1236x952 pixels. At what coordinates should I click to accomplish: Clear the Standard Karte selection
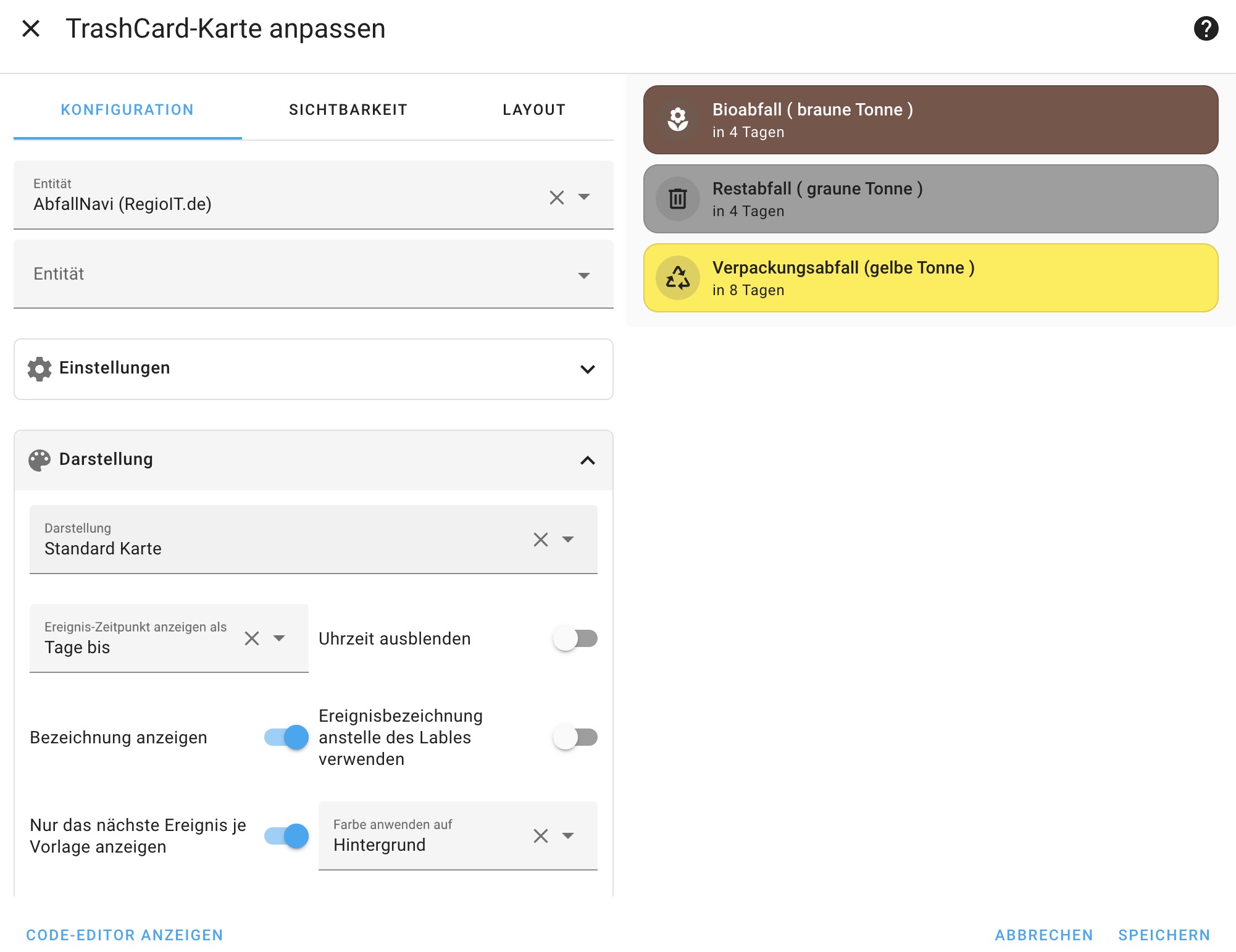[x=541, y=540]
